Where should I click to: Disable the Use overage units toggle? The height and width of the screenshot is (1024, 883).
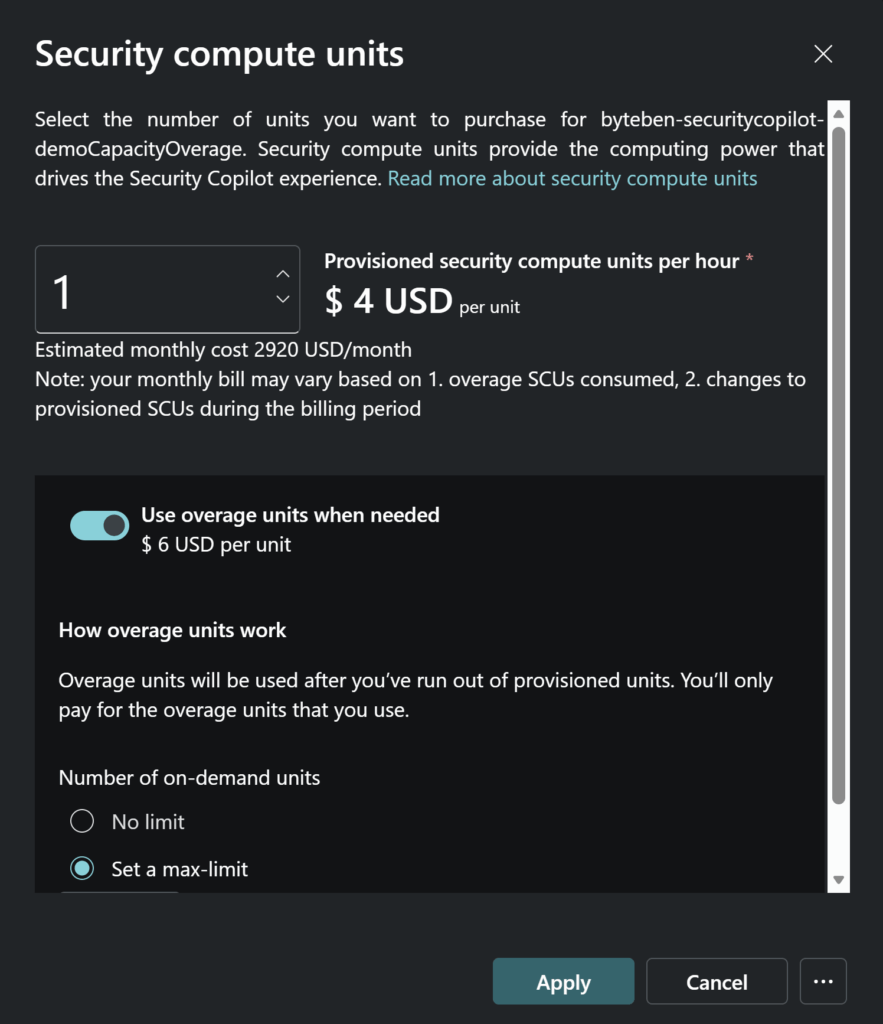(x=99, y=525)
